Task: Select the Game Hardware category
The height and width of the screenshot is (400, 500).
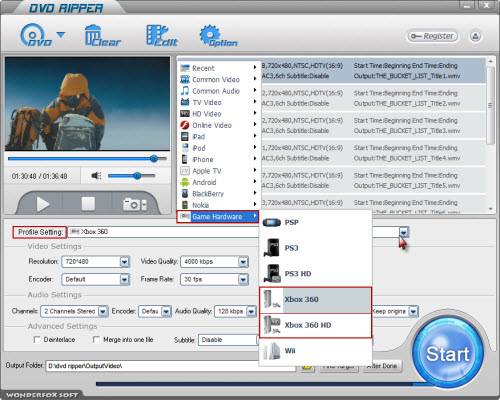Action: (218, 216)
